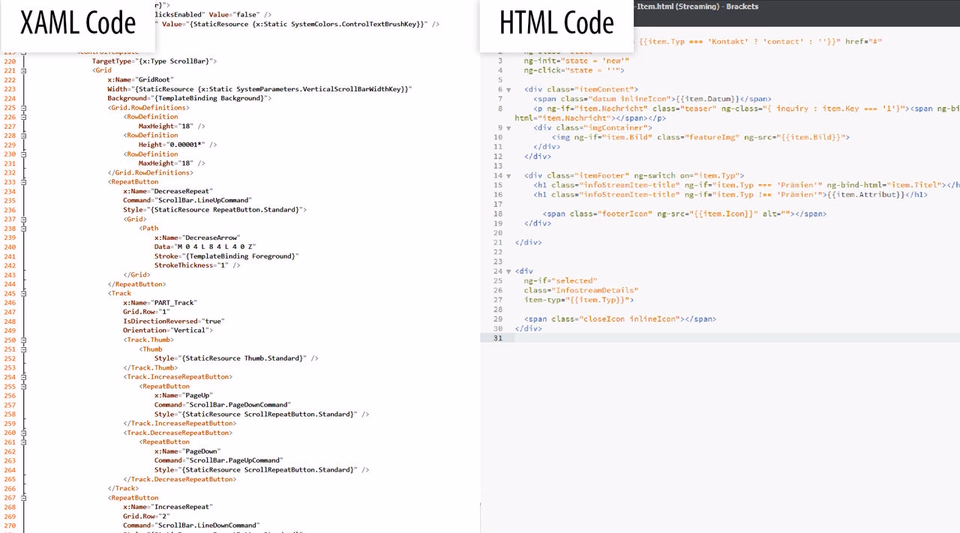Click line number 220 in the XAML gutter
The image size is (960, 533).
click(x=9, y=61)
